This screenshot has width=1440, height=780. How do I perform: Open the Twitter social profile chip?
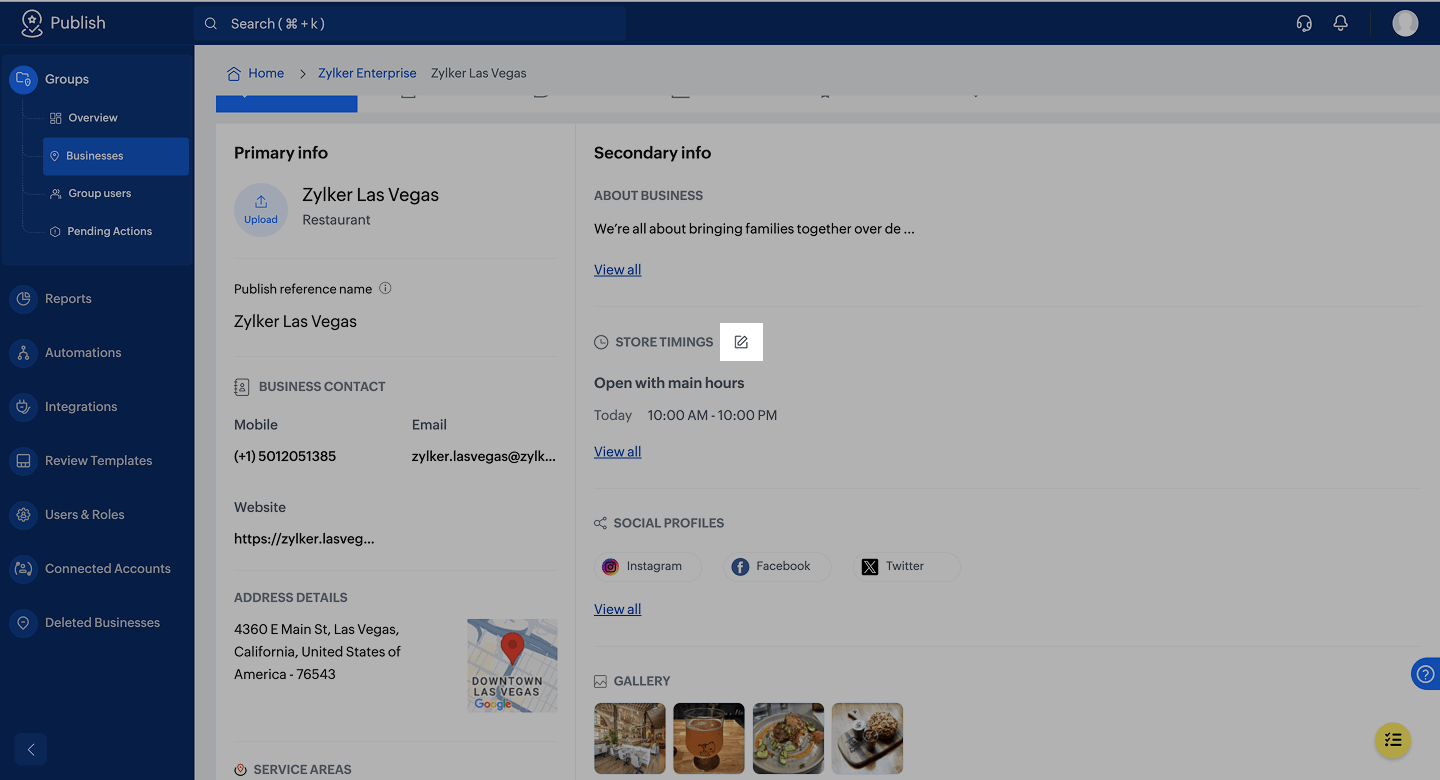907,567
